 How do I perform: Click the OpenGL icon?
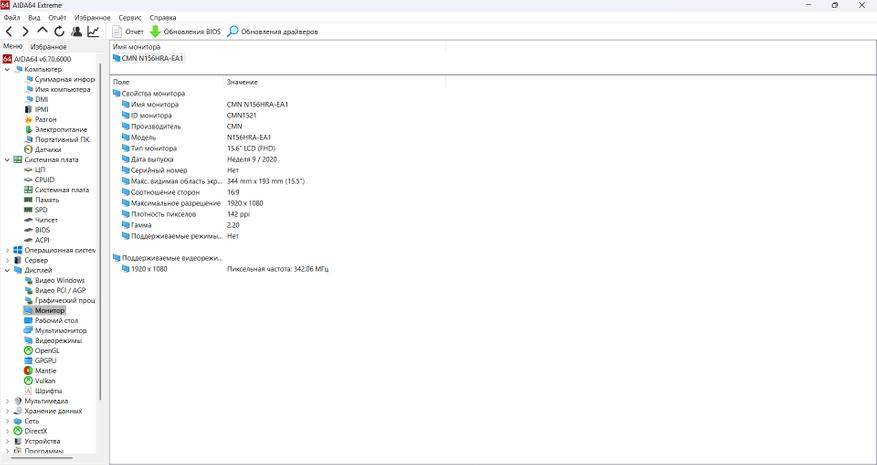[x=29, y=350]
